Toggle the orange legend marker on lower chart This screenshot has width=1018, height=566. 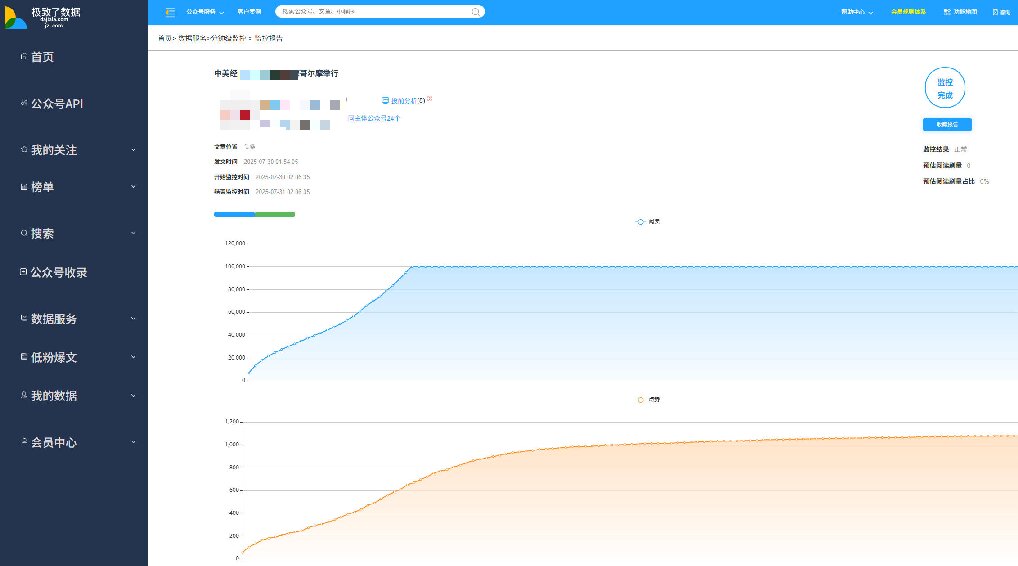point(640,399)
